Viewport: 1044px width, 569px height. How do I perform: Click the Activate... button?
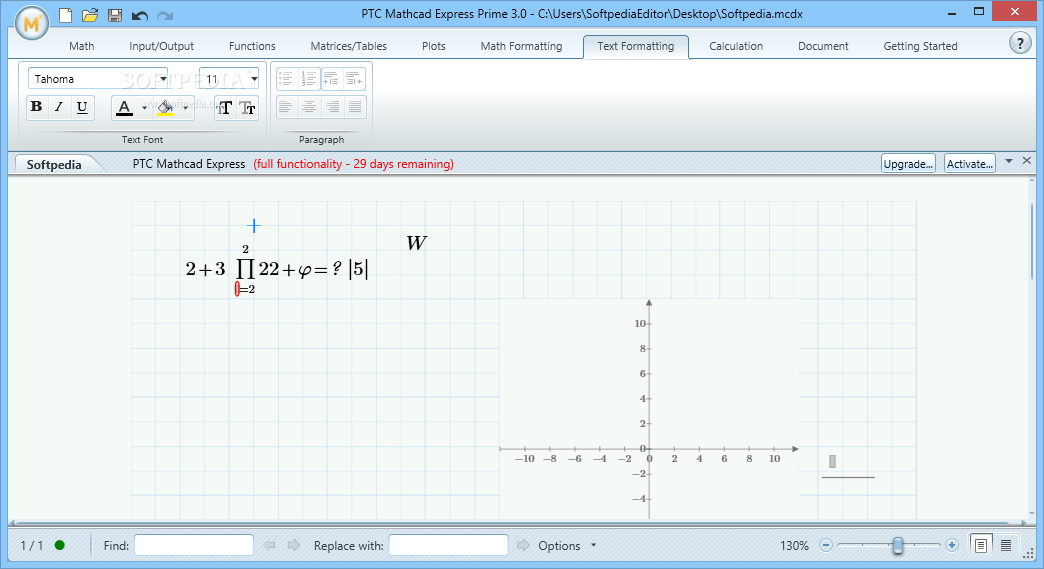point(969,164)
